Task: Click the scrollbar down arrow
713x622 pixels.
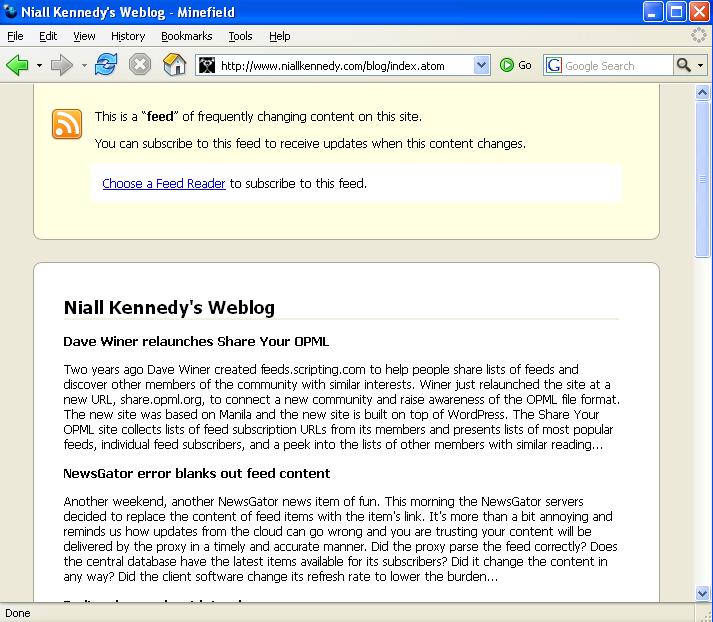Action: point(702,593)
